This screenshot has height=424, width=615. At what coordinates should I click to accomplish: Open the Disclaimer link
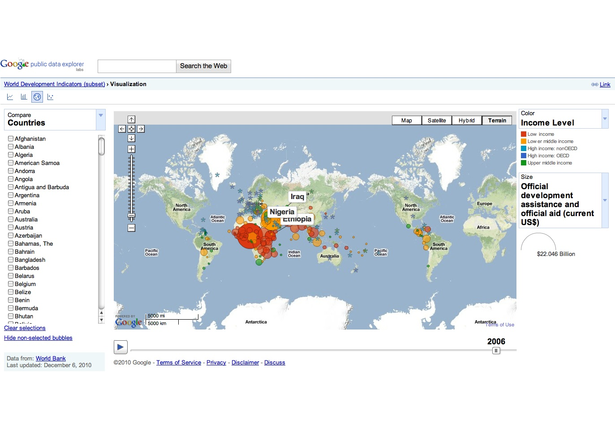click(x=245, y=362)
